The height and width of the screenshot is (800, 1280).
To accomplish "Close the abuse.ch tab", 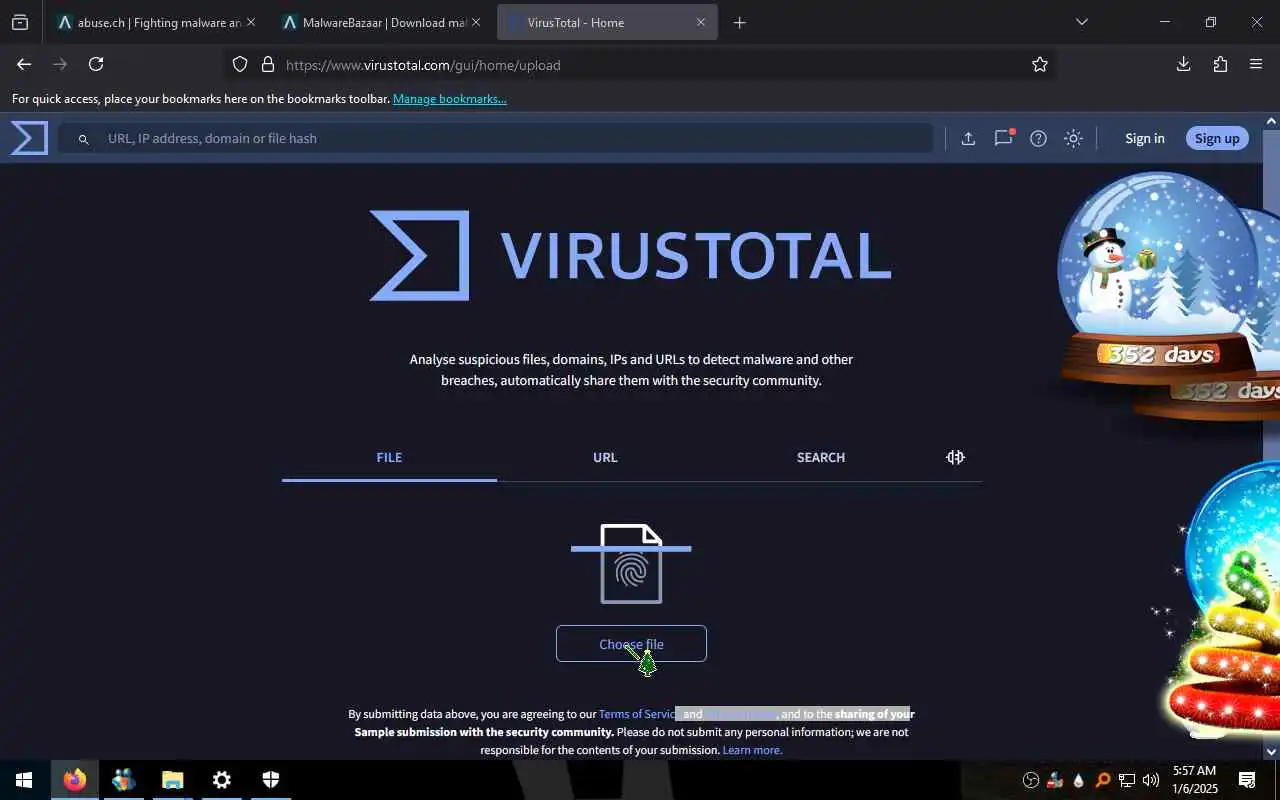I will 250,22.
